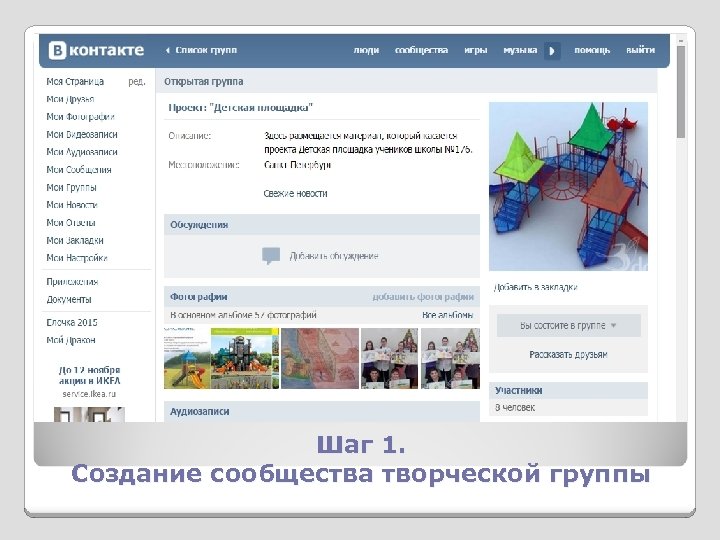Viewport: 720px width, 540px height.
Task: Click добавить фотографии link
Action: pos(423,297)
